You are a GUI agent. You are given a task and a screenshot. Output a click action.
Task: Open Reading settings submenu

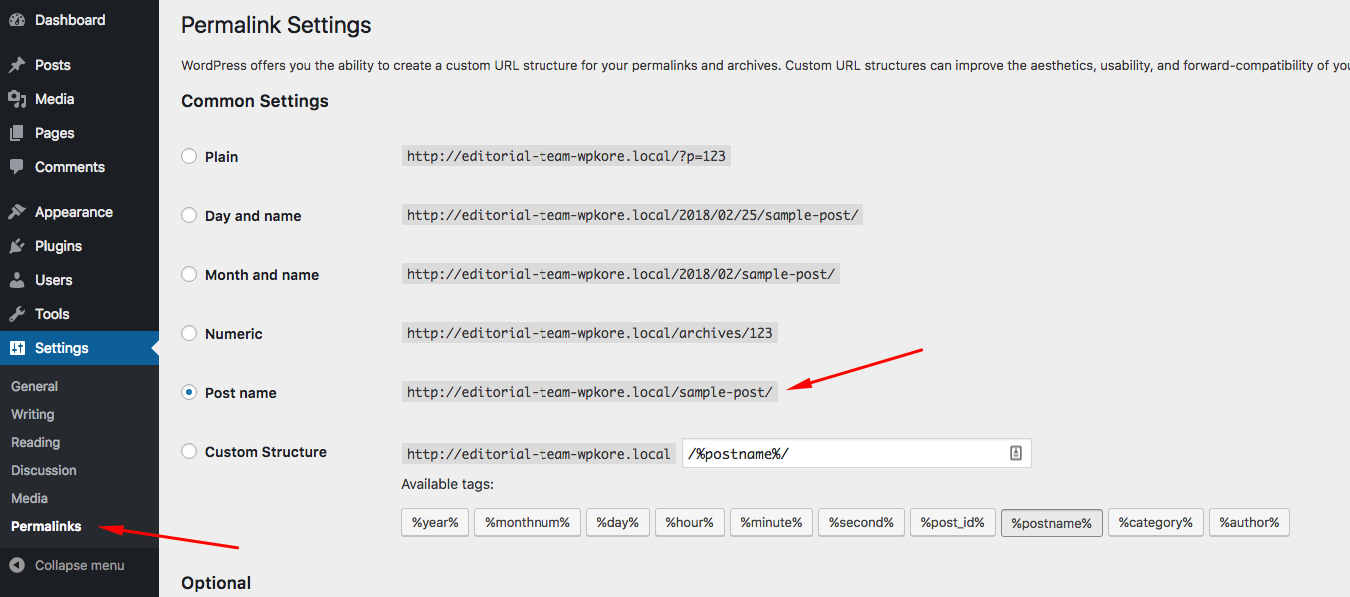tap(35, 442)
